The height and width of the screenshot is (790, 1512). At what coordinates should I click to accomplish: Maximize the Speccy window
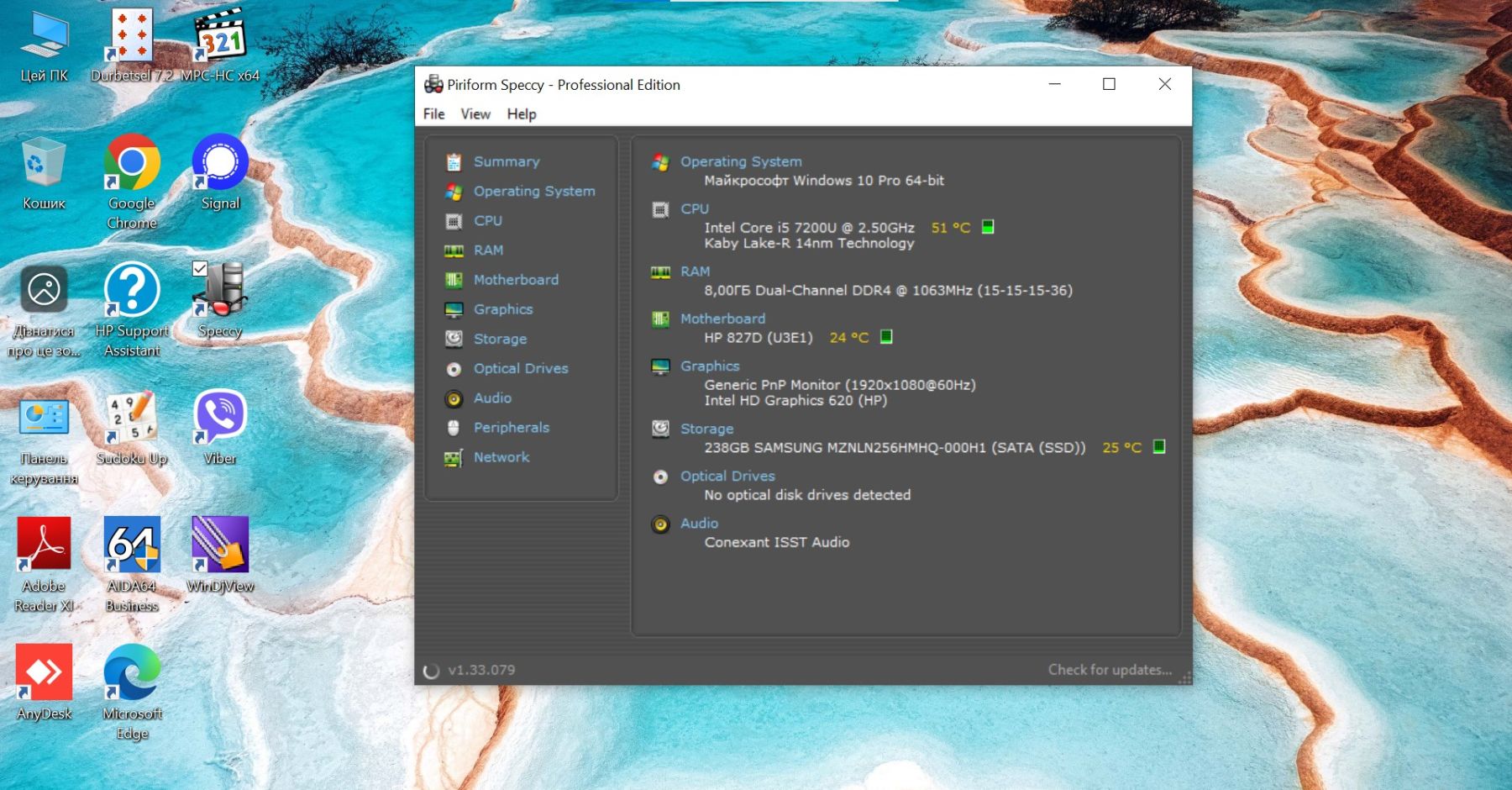click(1109, 84)
